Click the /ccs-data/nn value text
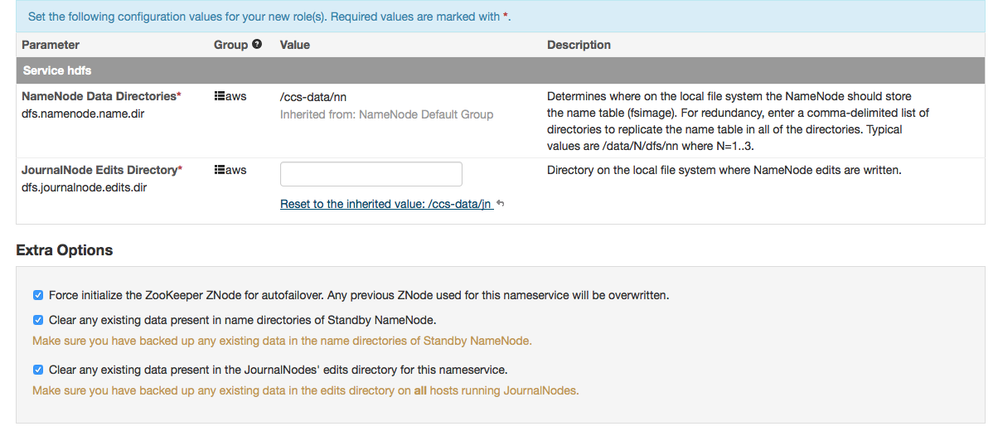Screen dimensions: 998x431 pos(313,96)
